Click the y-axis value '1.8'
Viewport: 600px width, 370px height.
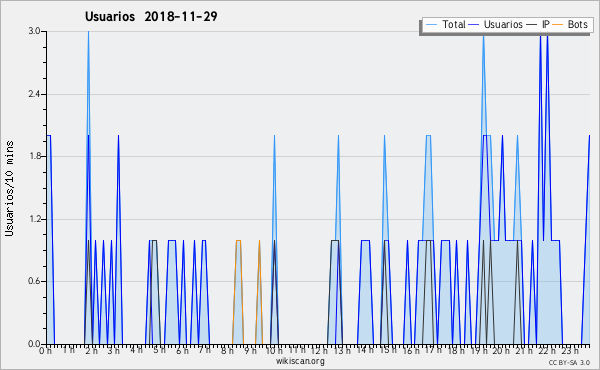[34, 156]
